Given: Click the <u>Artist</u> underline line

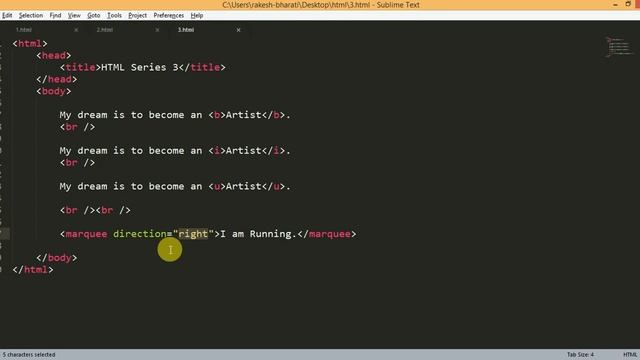Looking at the screenshot, I should [x=175, y=187].
